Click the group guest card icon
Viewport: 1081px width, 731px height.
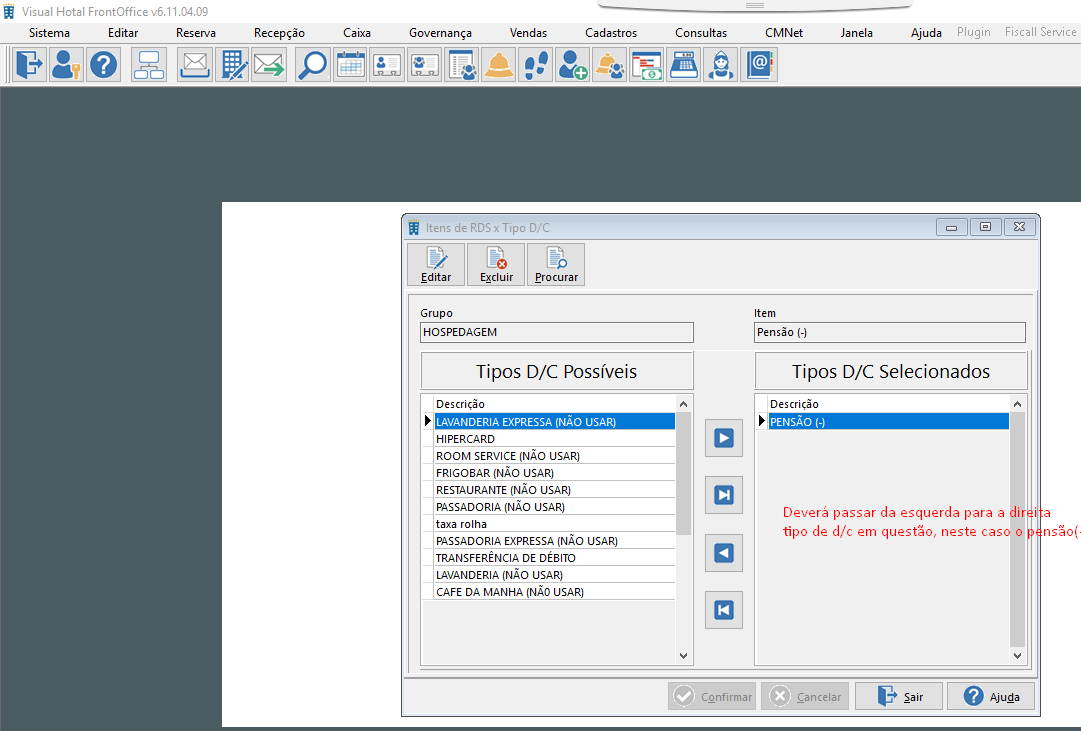click(x=425, y=65)
